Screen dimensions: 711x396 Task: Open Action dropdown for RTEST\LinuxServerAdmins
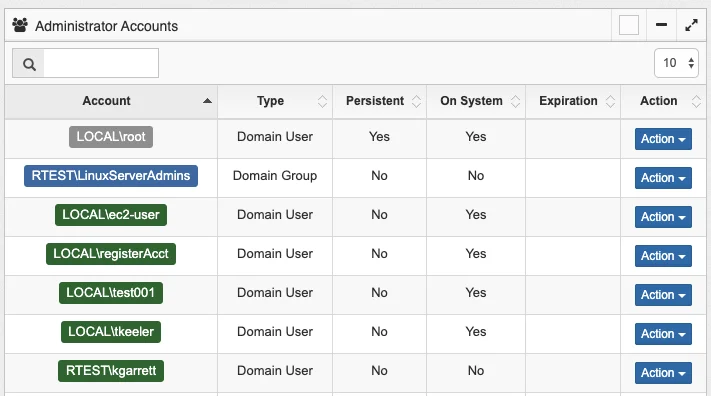(x=663, y=178)
